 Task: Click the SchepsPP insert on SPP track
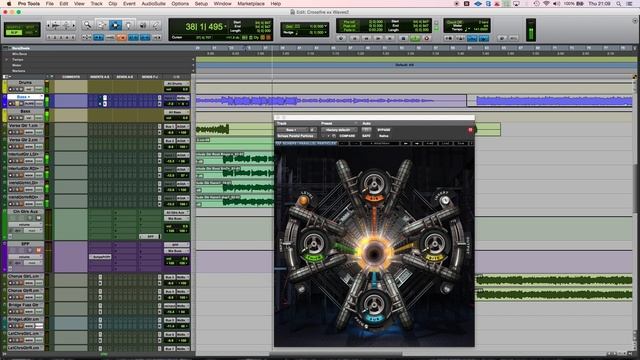pyautogui.click(x=100, y=257)
